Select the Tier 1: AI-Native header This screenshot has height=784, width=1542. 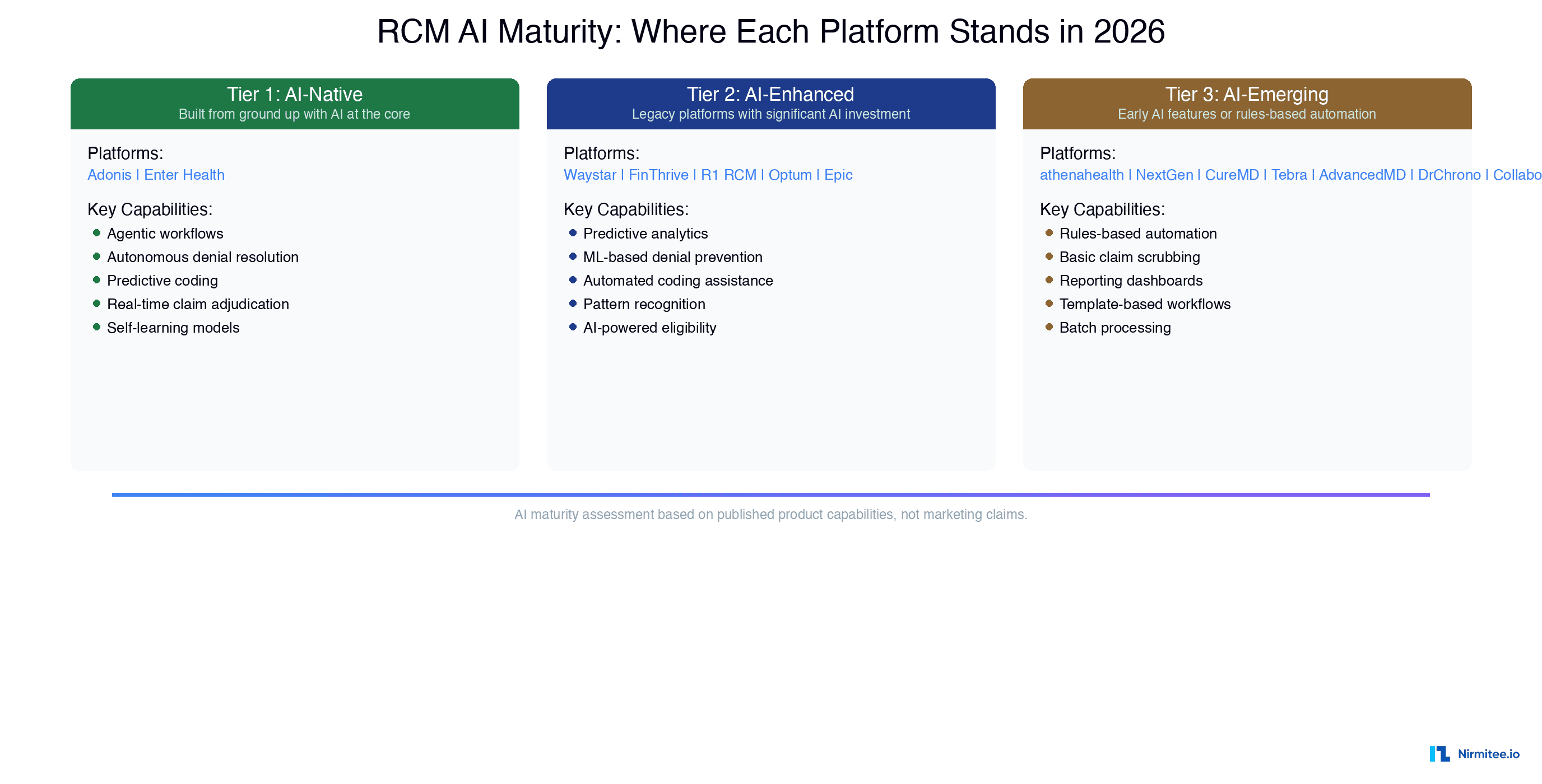pos(295,95)
